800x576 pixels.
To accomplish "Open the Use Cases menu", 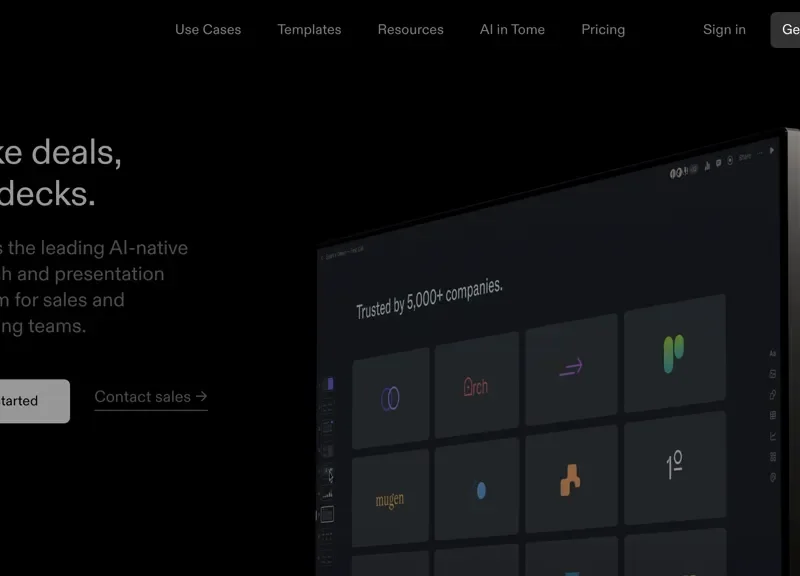I will tap(208, 29).
